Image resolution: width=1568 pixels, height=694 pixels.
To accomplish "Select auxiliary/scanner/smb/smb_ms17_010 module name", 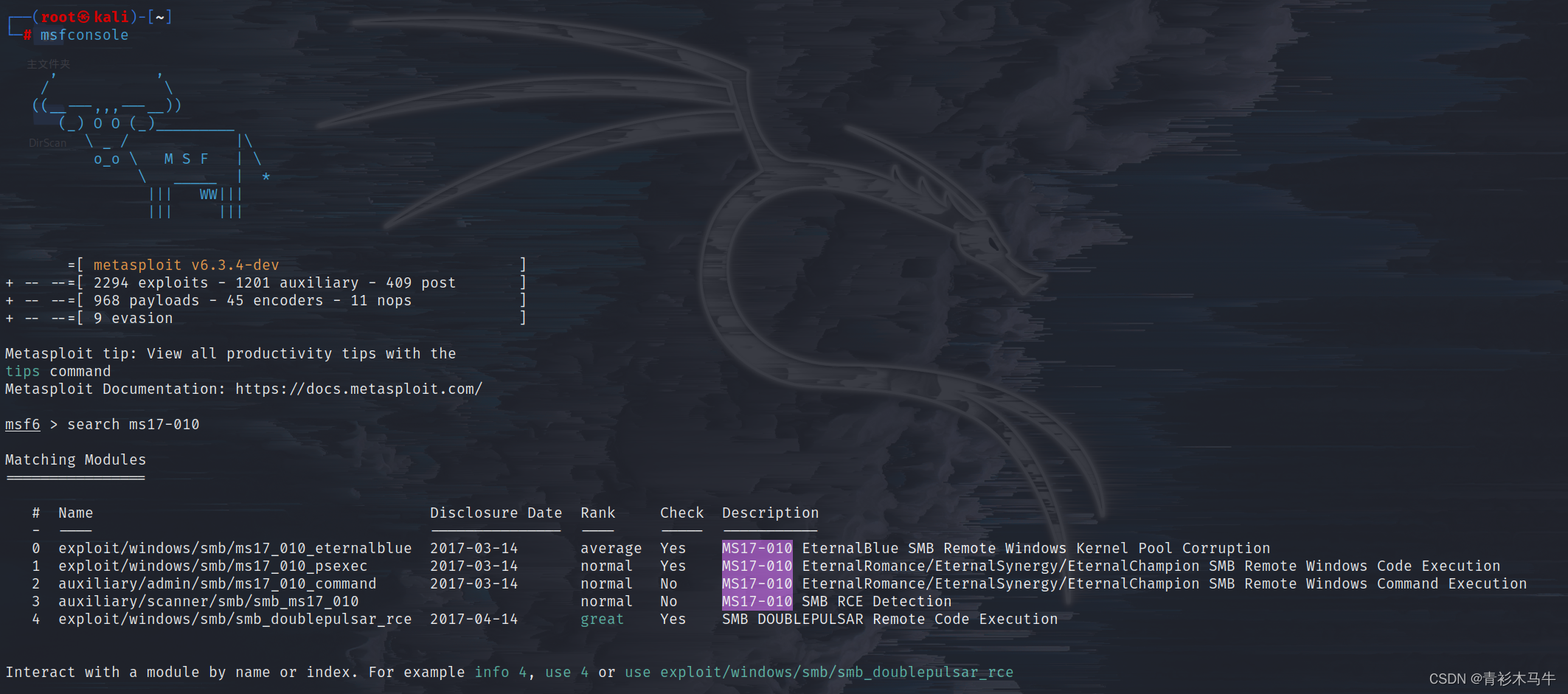I will click(x=209, y=601).
